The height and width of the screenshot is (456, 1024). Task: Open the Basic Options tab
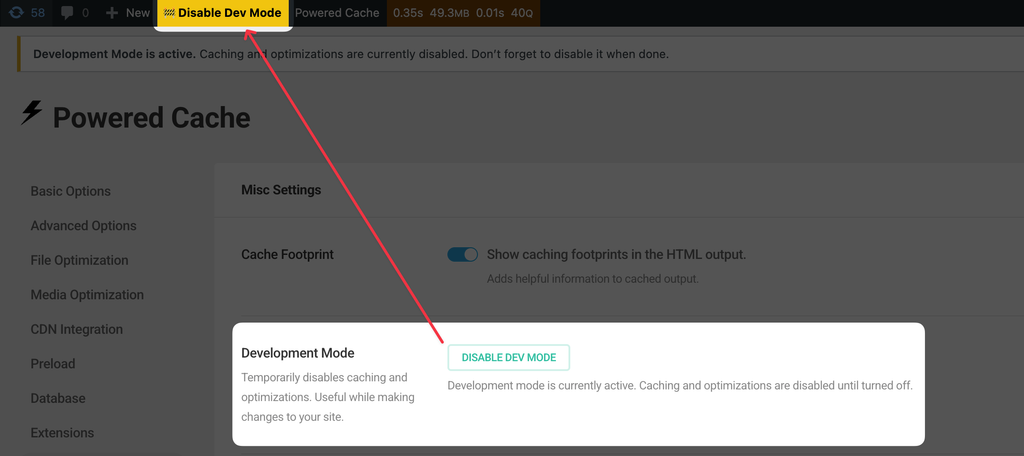71,191
